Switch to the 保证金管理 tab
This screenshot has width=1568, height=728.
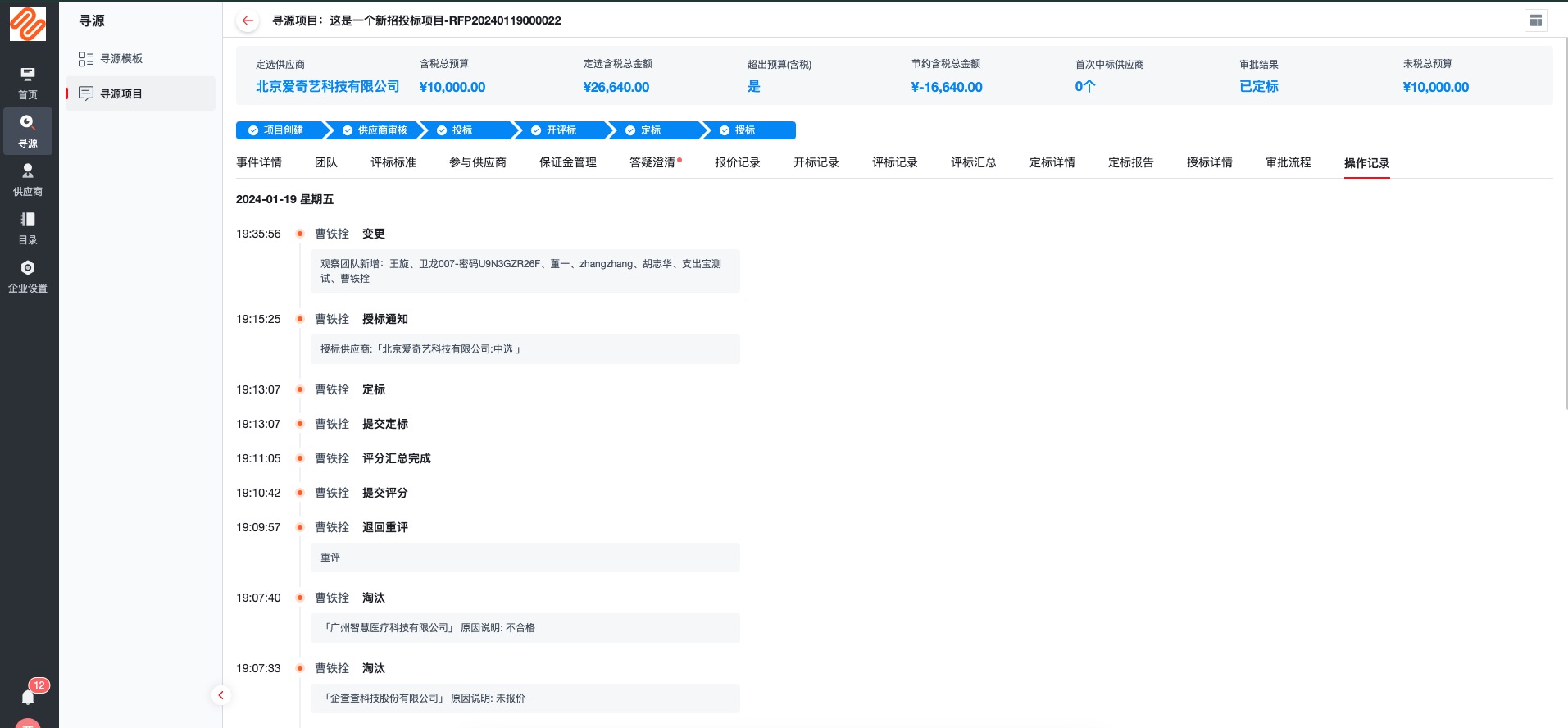click(568, 162)
